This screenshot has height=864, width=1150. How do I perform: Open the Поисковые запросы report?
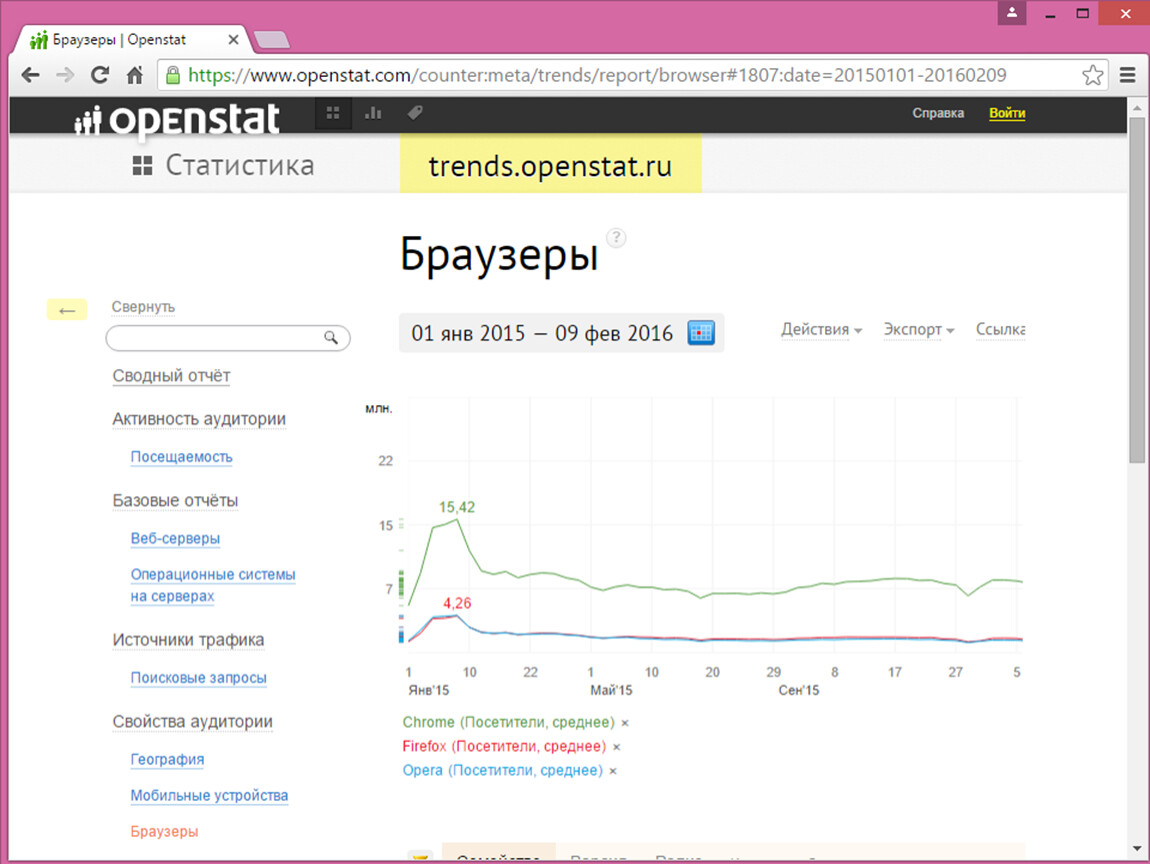click(198, 678)
